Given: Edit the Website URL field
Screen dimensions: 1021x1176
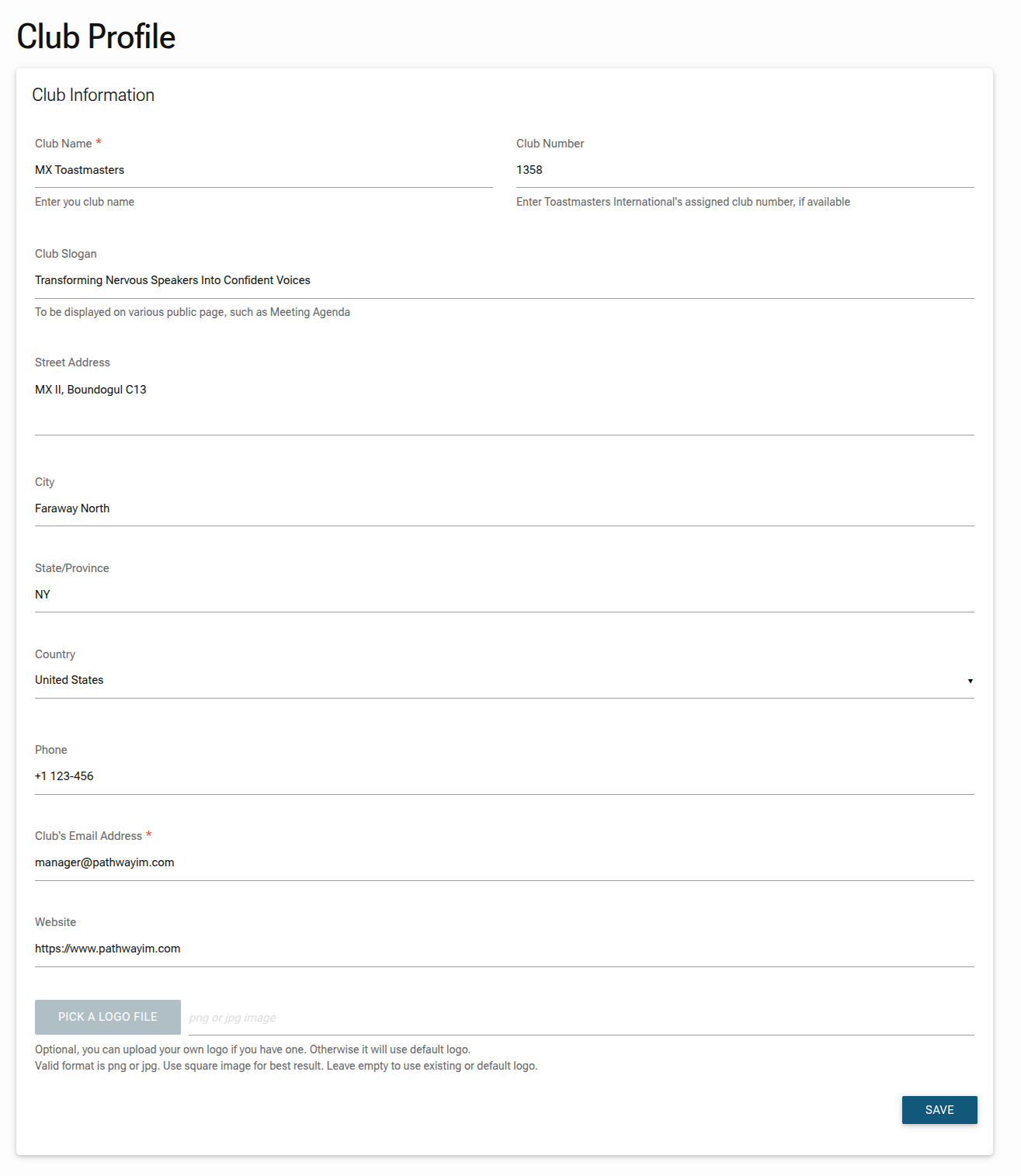Looking at the screenshot, I should click(504, 949).
